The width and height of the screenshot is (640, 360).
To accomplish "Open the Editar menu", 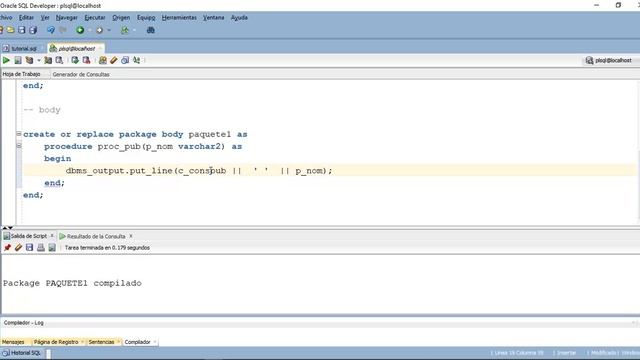I will pos(26,18).
